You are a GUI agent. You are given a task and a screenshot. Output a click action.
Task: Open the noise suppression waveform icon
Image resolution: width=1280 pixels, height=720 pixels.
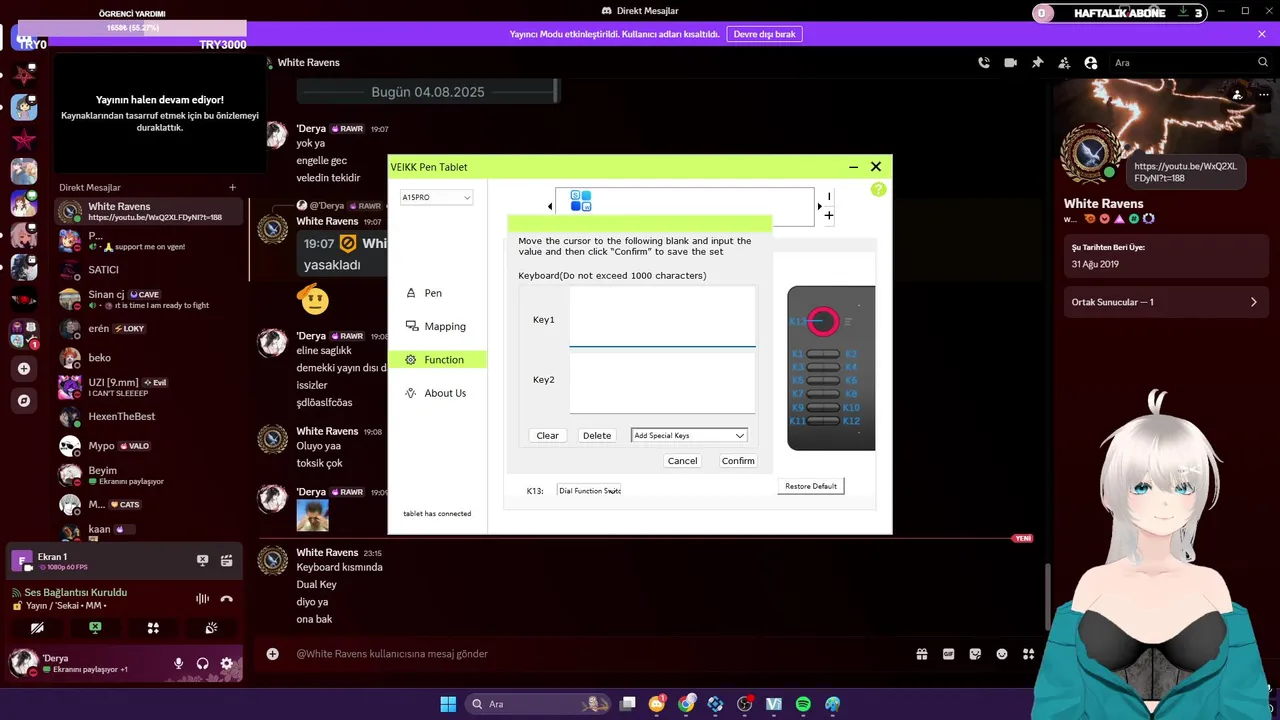(202, 599)
